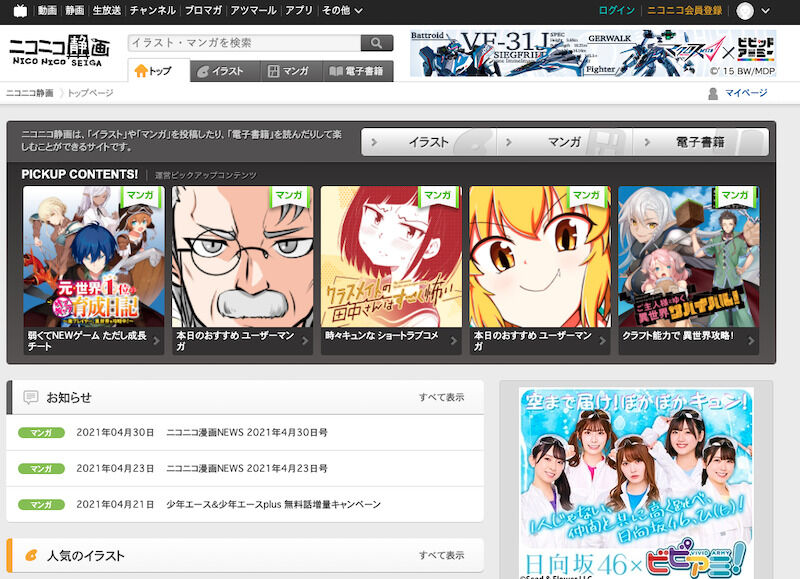Image resolution: width=800 pixels, height=579 pixels.
Task: Open the 日向坂46 × ビビアミ advertisement
Action: (636, 483)
